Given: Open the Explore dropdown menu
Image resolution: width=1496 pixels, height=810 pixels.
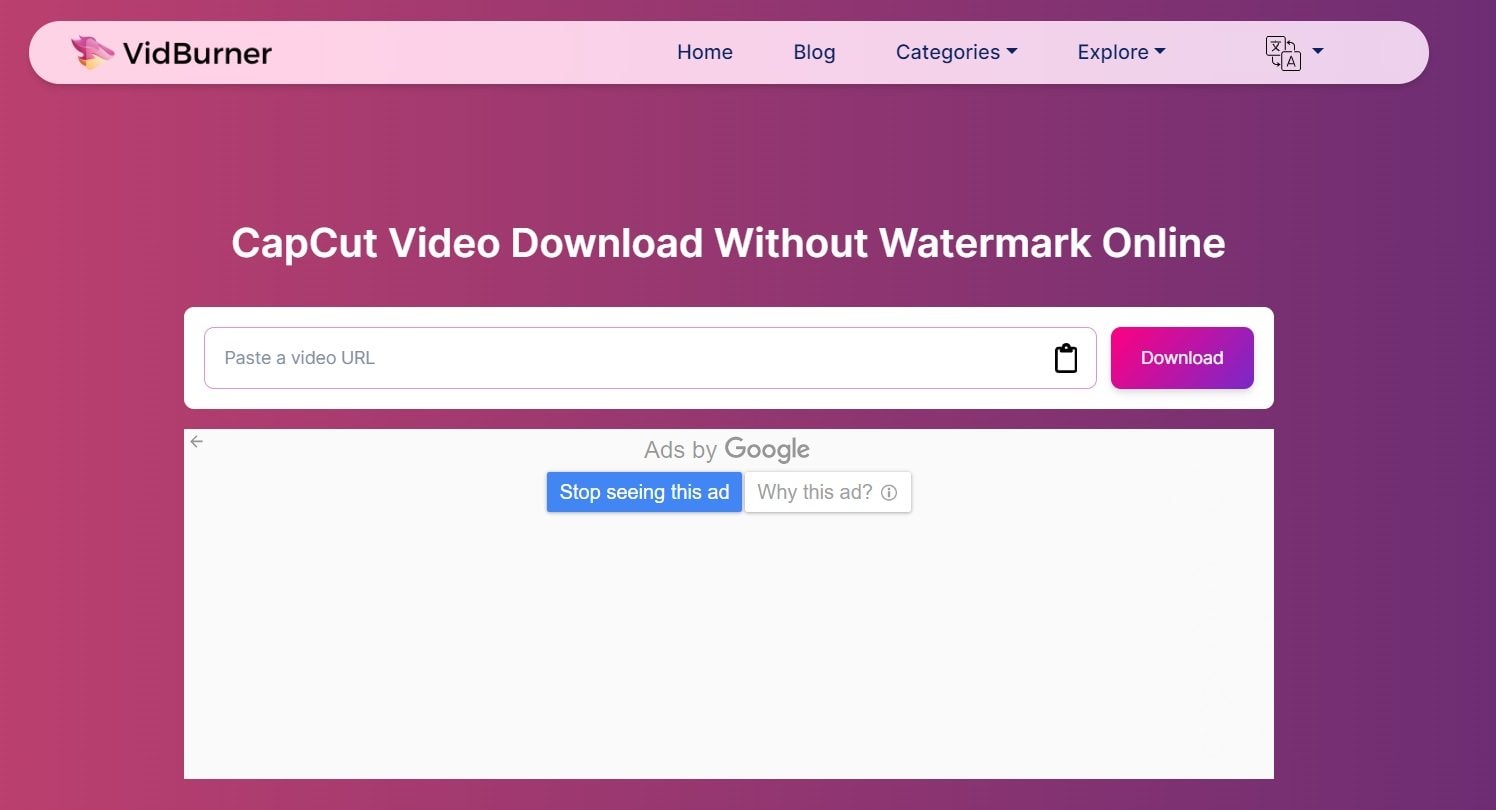Looking at the screenshot, I should click(x=1113, y=52).
